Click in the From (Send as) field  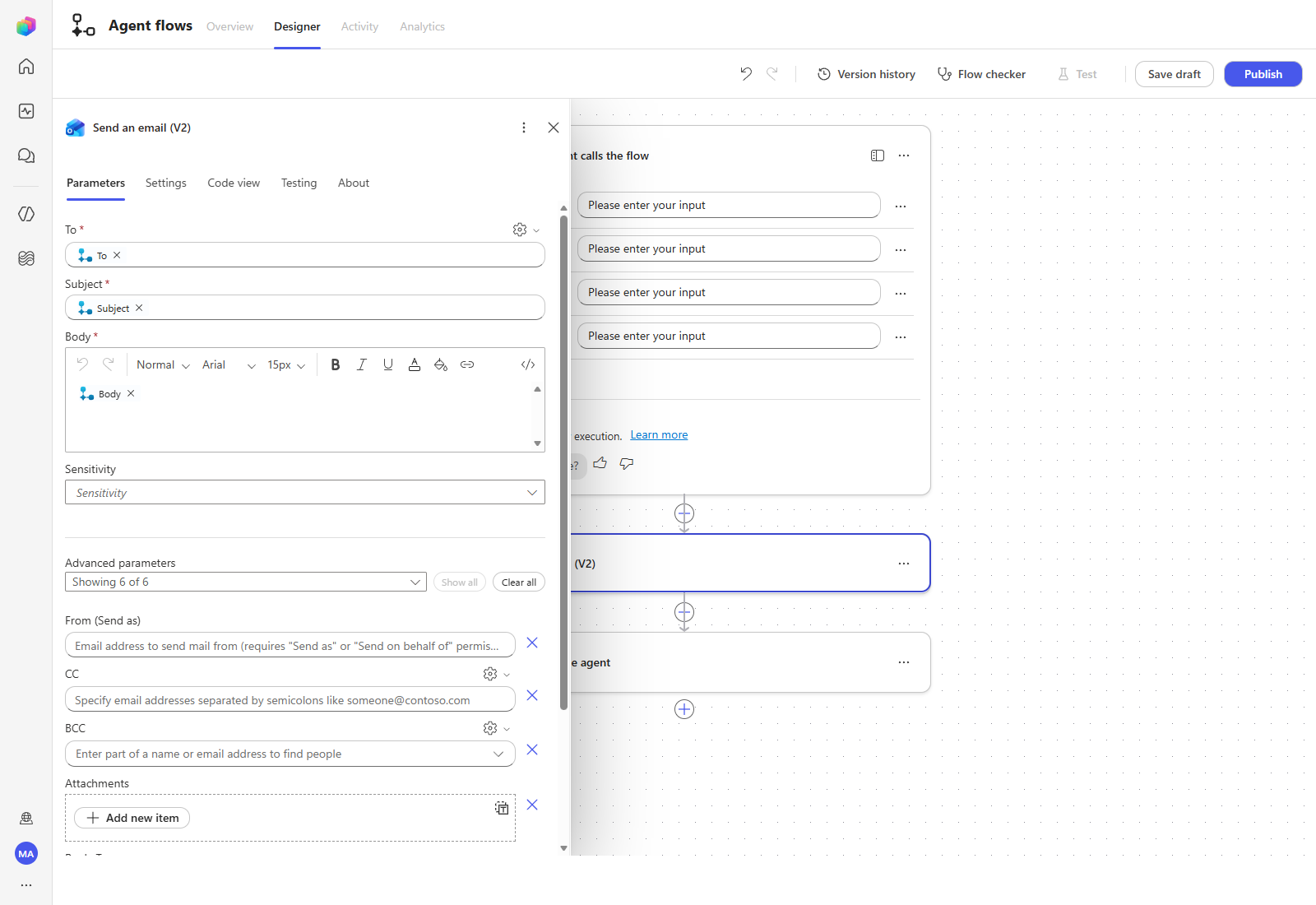(290, 645)
